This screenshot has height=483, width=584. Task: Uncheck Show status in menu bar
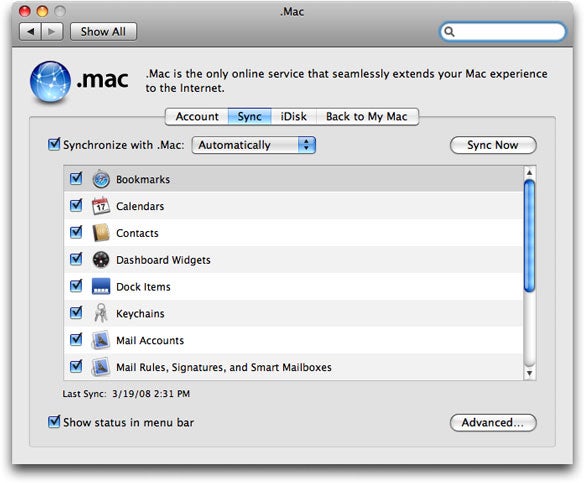click(54, 422)
